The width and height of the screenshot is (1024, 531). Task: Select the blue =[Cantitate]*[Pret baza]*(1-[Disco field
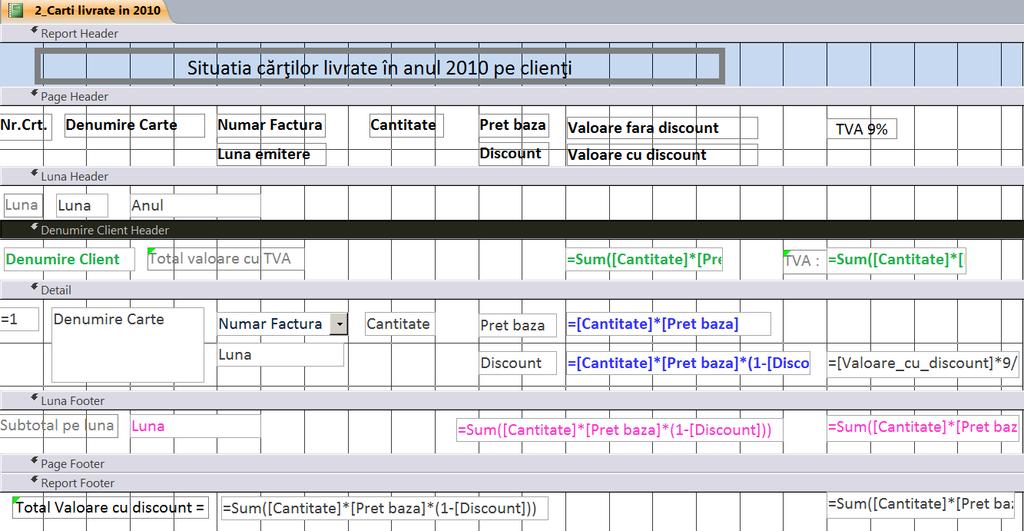(688, 363)
